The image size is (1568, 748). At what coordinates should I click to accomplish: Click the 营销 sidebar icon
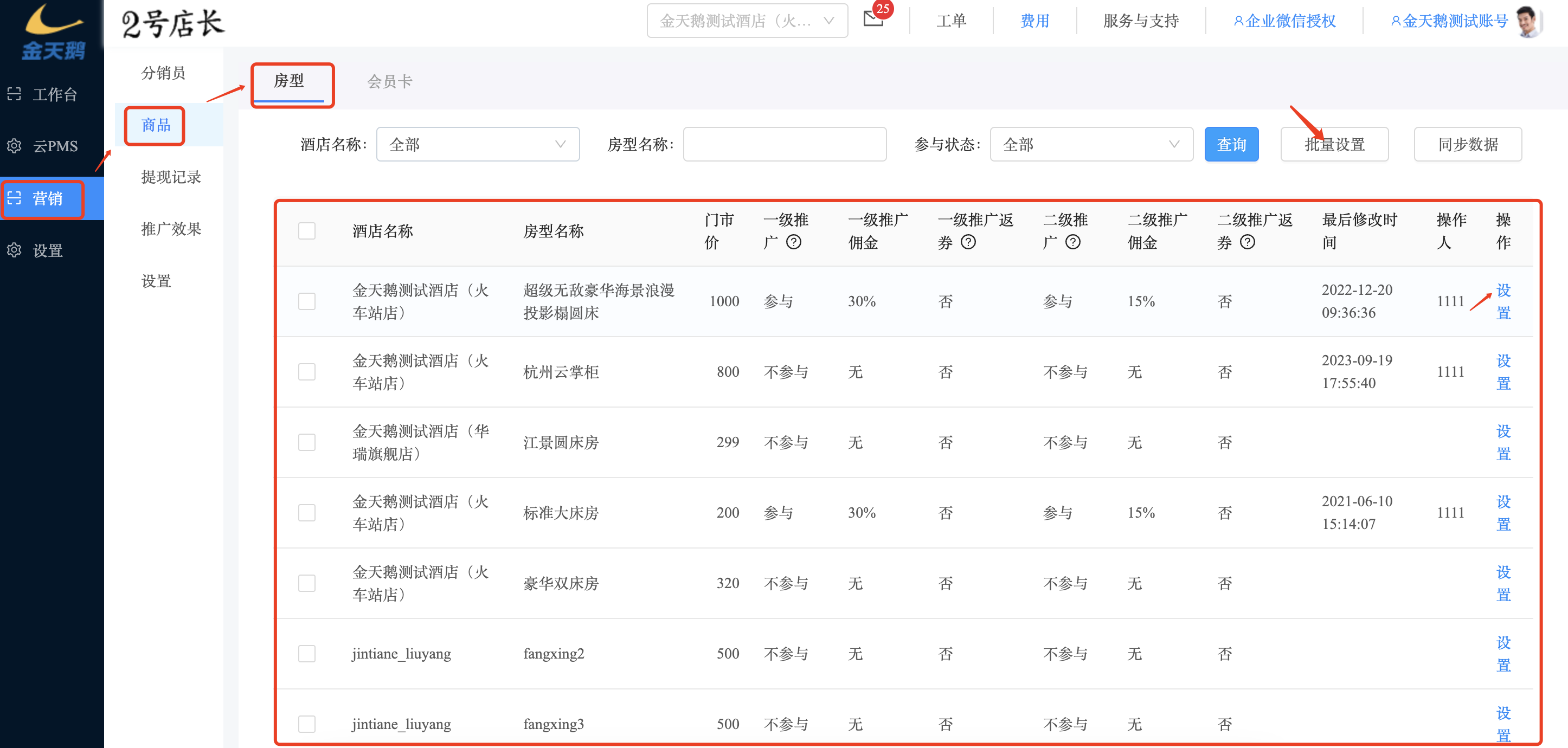tap(14, 198)
